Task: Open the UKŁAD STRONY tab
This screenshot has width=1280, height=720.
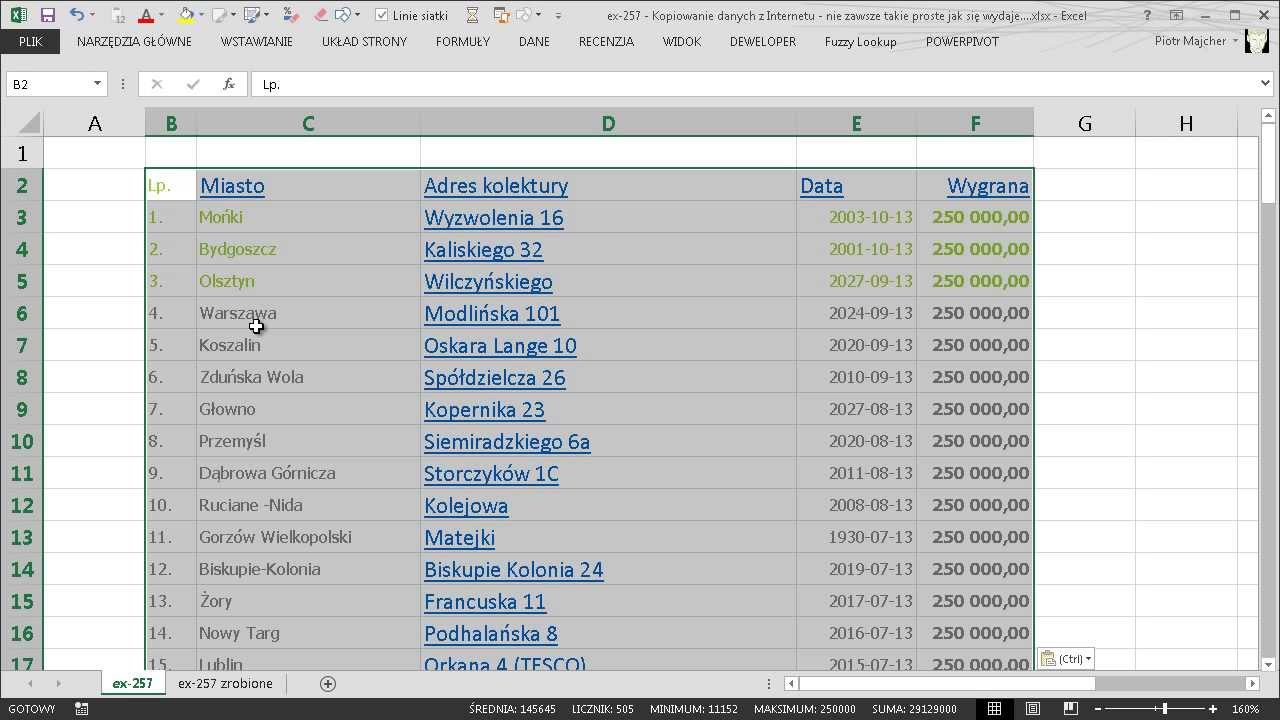Action: point(364,42)
